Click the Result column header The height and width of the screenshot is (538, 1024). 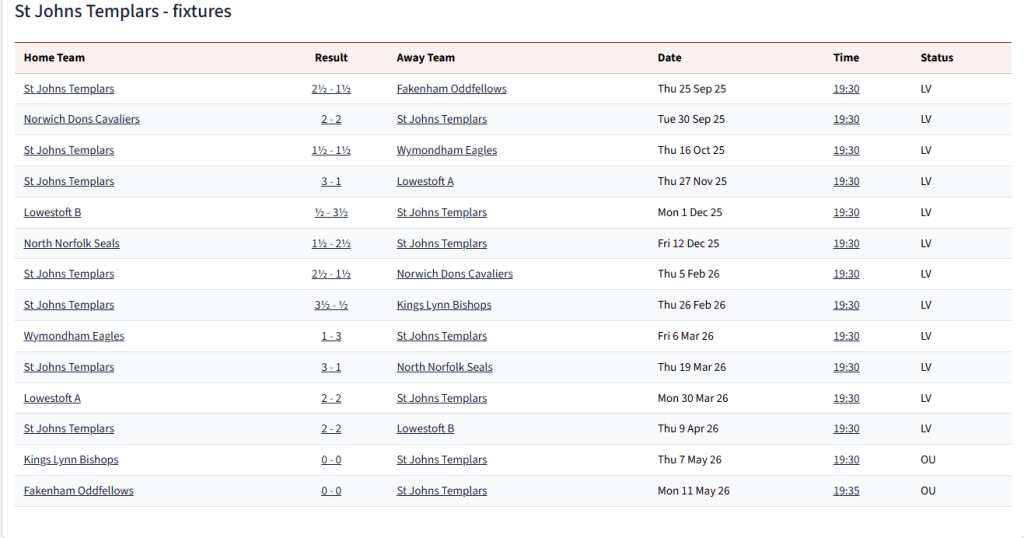331,58
